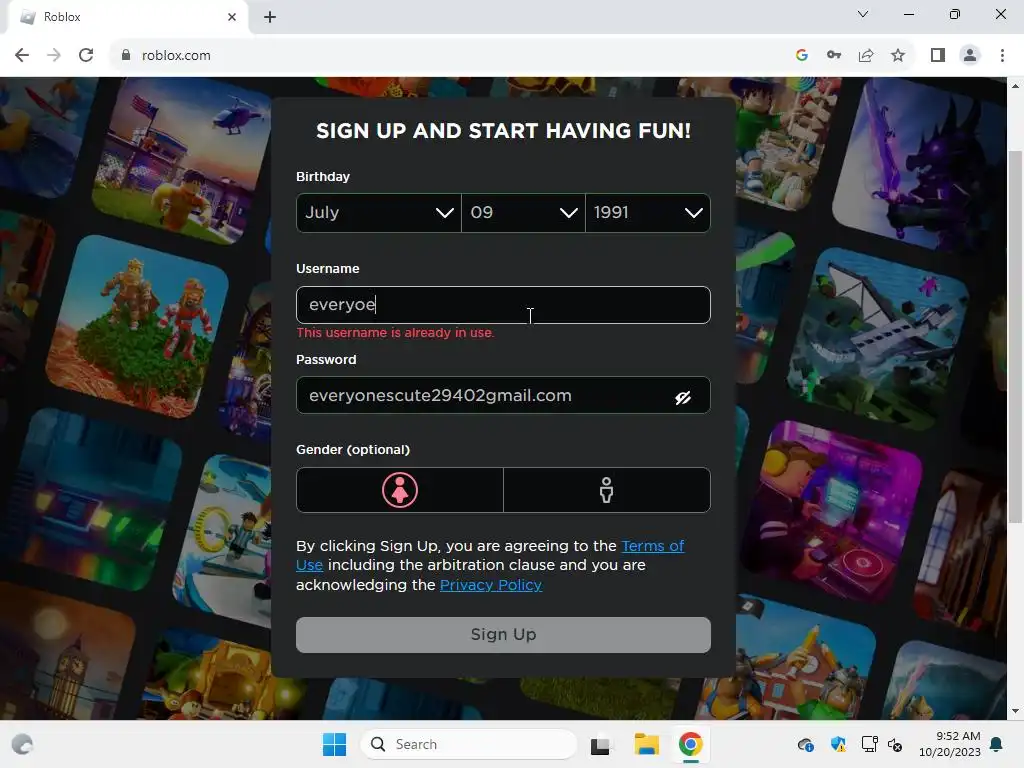The height and width of the screenshot is (768, 1024).
Task: Click the roblox.com address bar
Action: [x=451, y=56]
